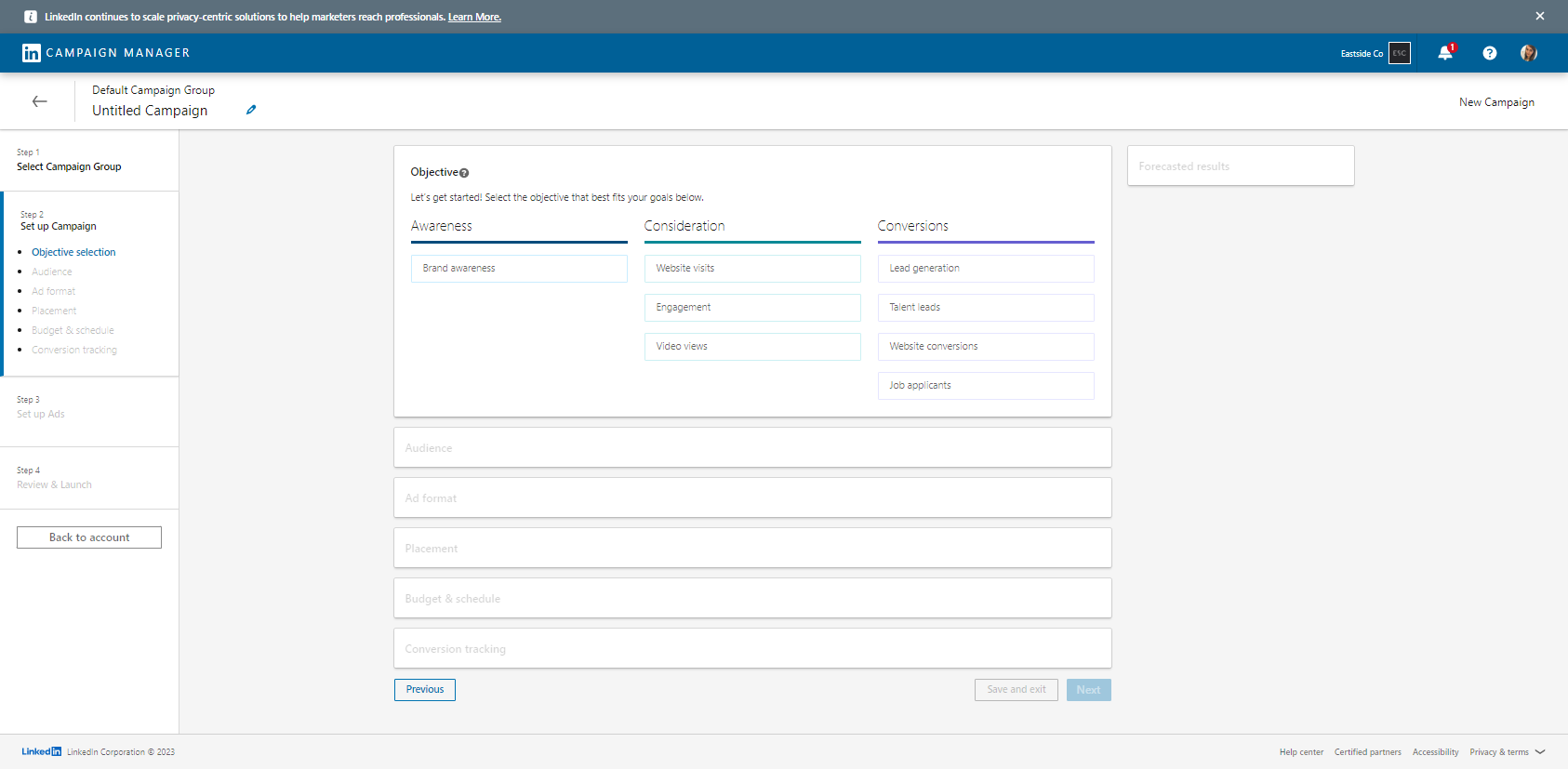Go back using the left arrow
Image resolution: width=1568 pixels, height=769 pixels.
(39, 101)
